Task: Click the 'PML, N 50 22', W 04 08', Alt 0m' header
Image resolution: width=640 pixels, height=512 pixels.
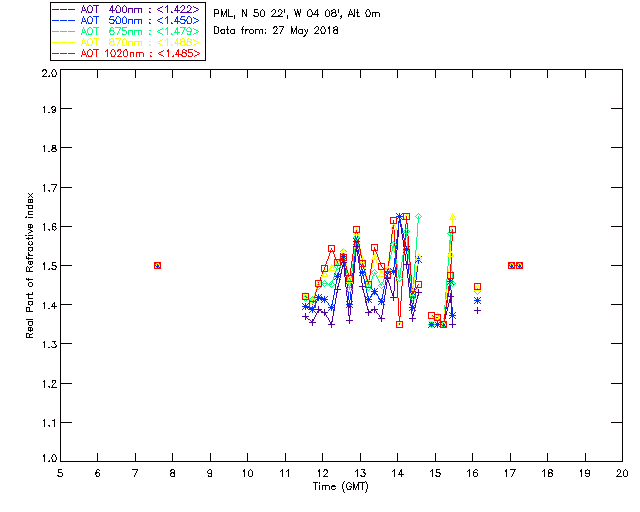Action: tap(297, 14)
